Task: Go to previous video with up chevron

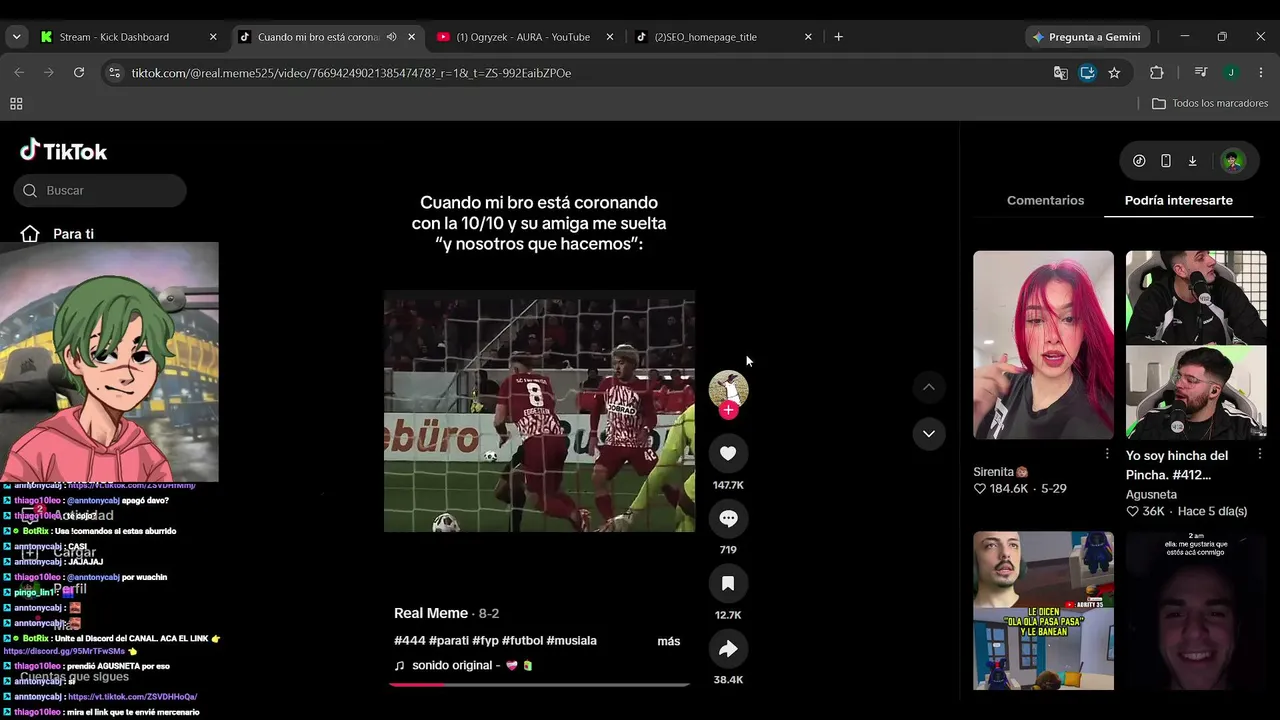Action: pyautogui.click(x=929, y=387)
